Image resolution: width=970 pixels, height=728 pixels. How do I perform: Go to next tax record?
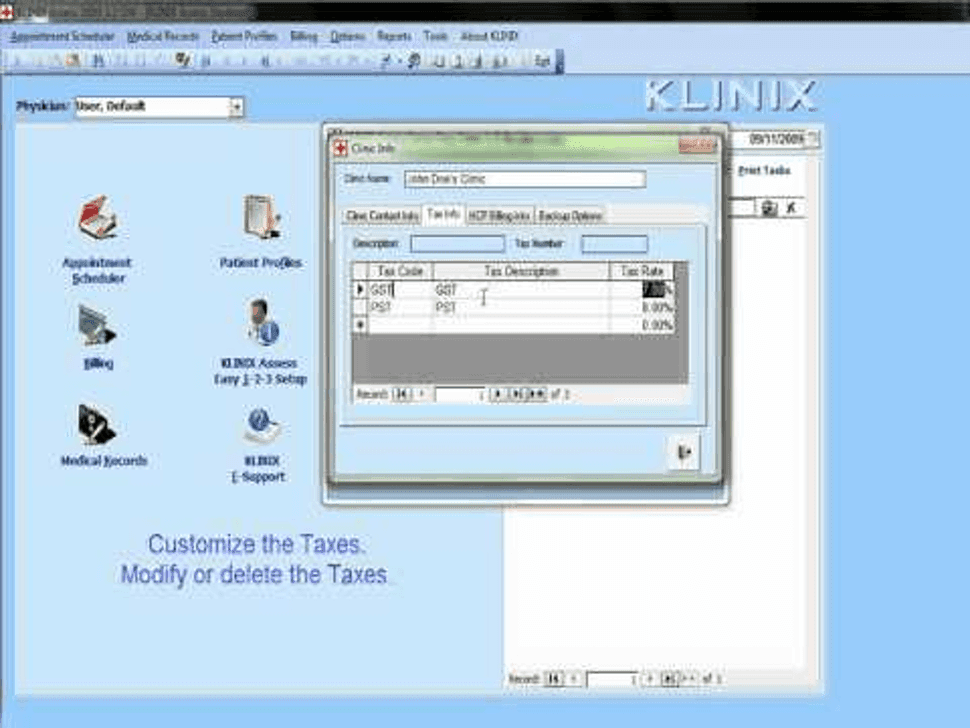(497, 395)
